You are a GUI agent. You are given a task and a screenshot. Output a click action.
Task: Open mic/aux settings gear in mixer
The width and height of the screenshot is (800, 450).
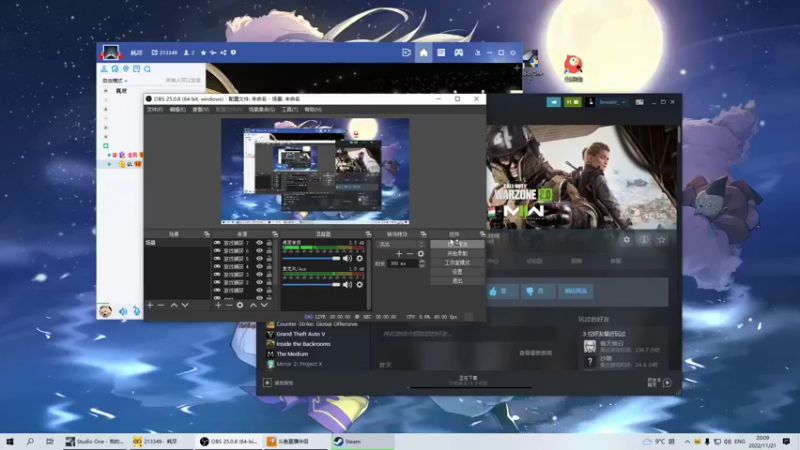click(360, 284)
